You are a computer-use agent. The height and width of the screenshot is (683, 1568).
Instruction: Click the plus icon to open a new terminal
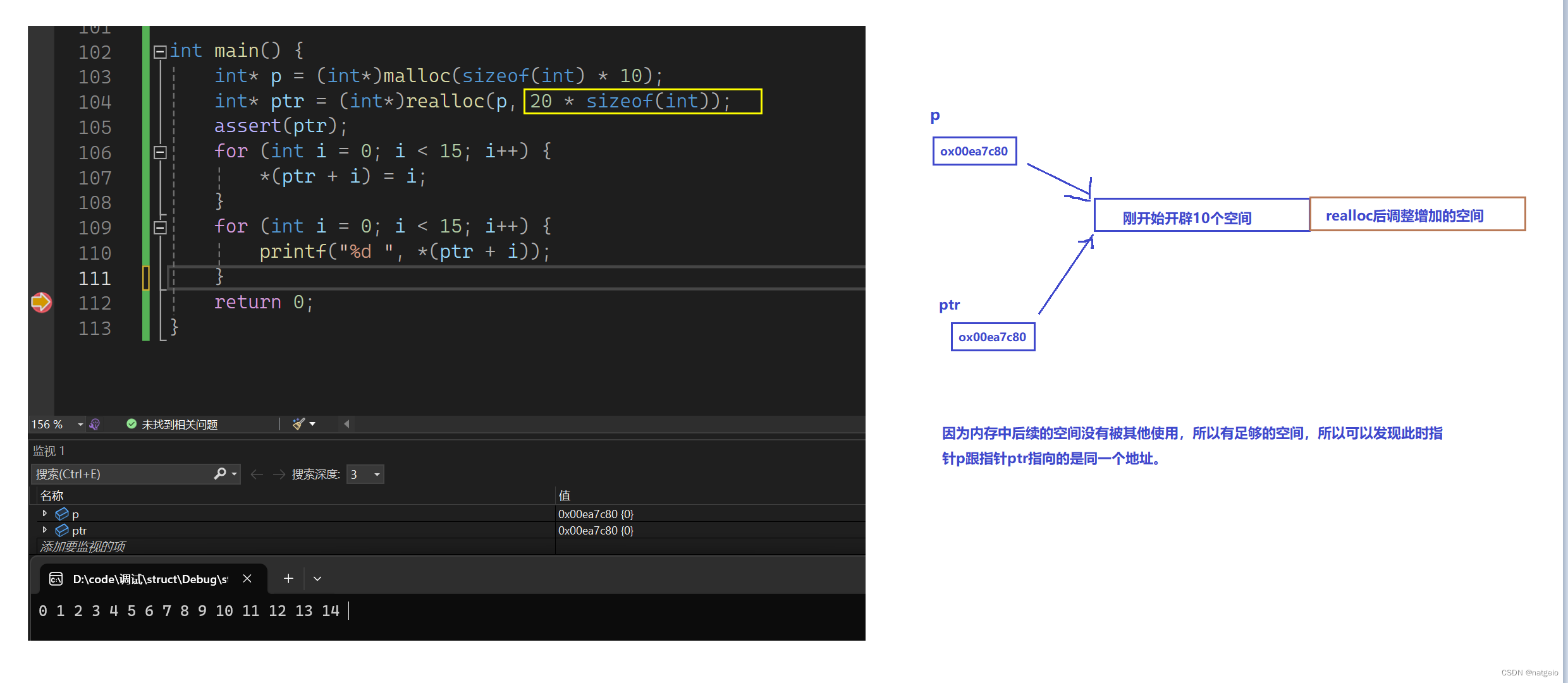point(288,578)
